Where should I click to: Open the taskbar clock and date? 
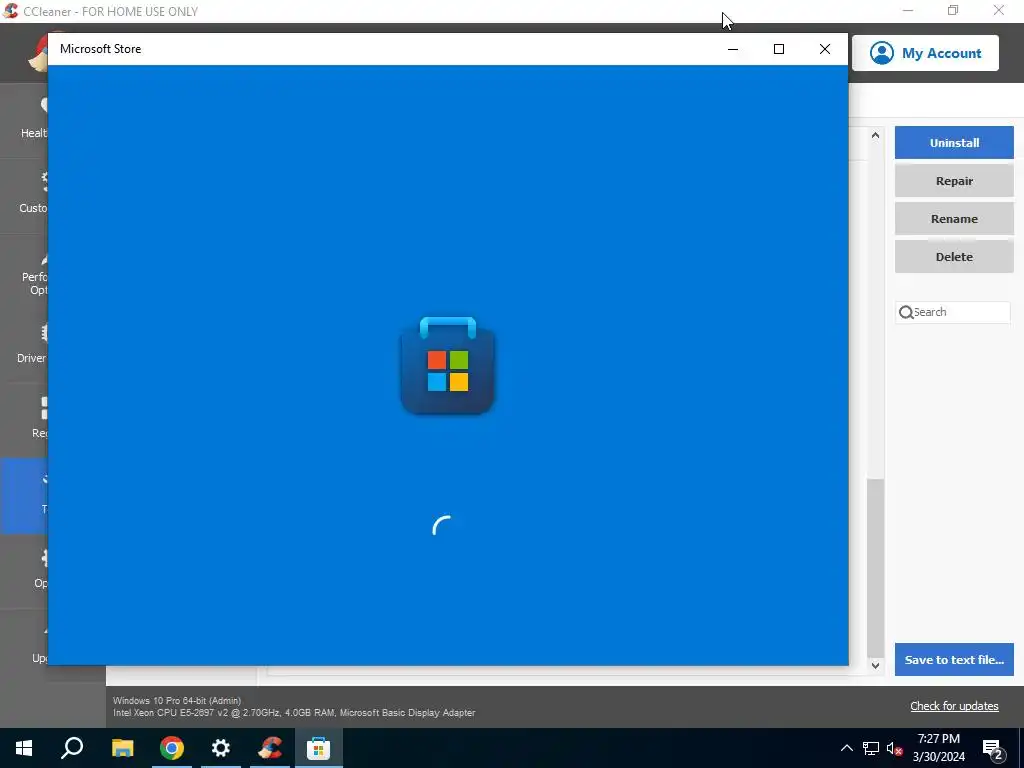click(x=938, y=748)
